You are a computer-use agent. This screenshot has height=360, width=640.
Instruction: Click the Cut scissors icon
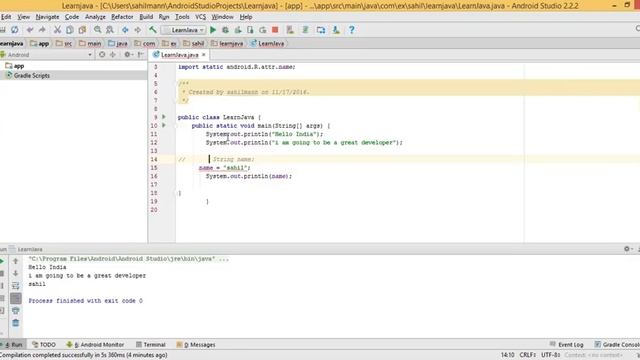coord(57,30)
